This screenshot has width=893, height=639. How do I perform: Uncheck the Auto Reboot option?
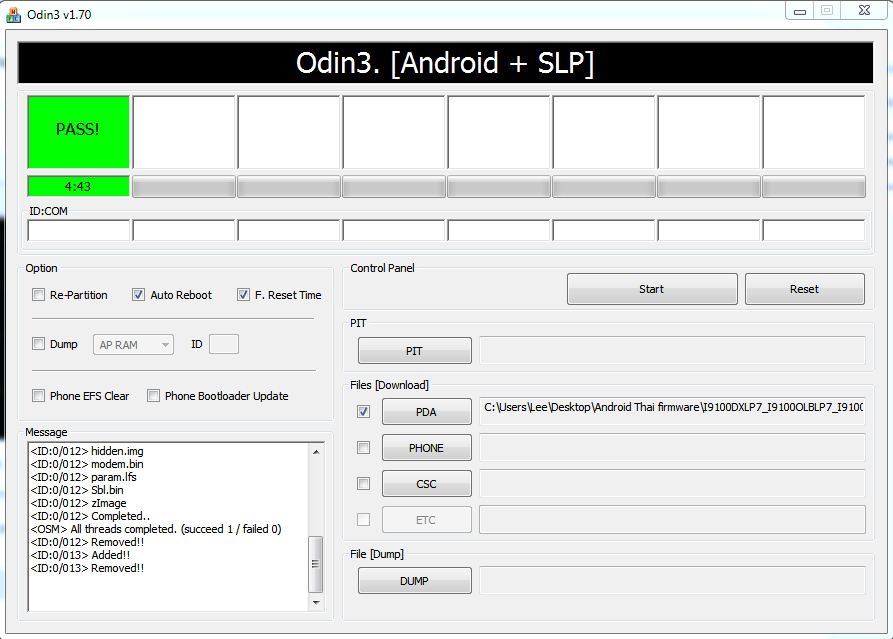point(139,295)
